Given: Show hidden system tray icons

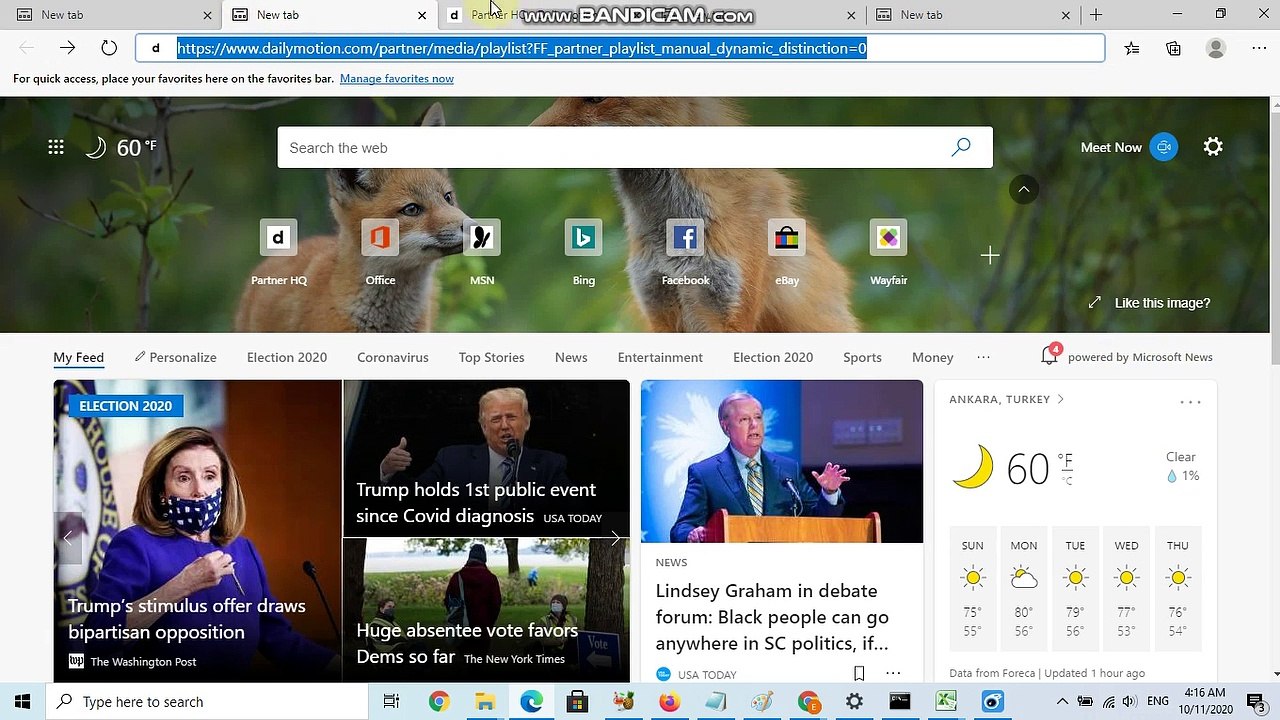Looking at the screenshot, I should 1062,701.
